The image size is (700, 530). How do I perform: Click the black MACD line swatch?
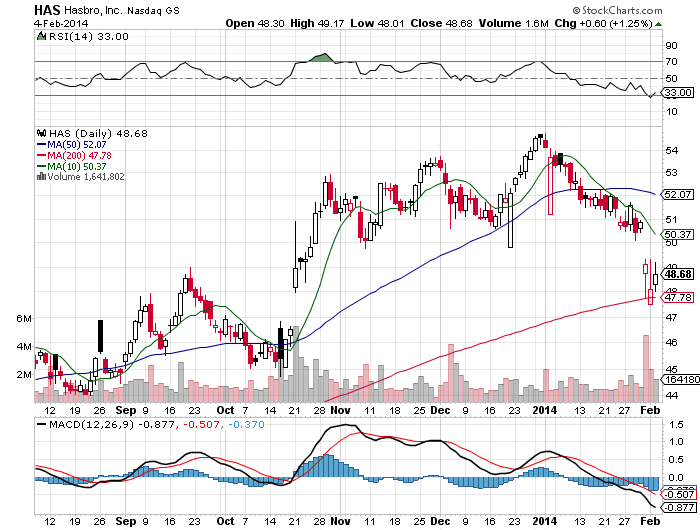point(42,425)
